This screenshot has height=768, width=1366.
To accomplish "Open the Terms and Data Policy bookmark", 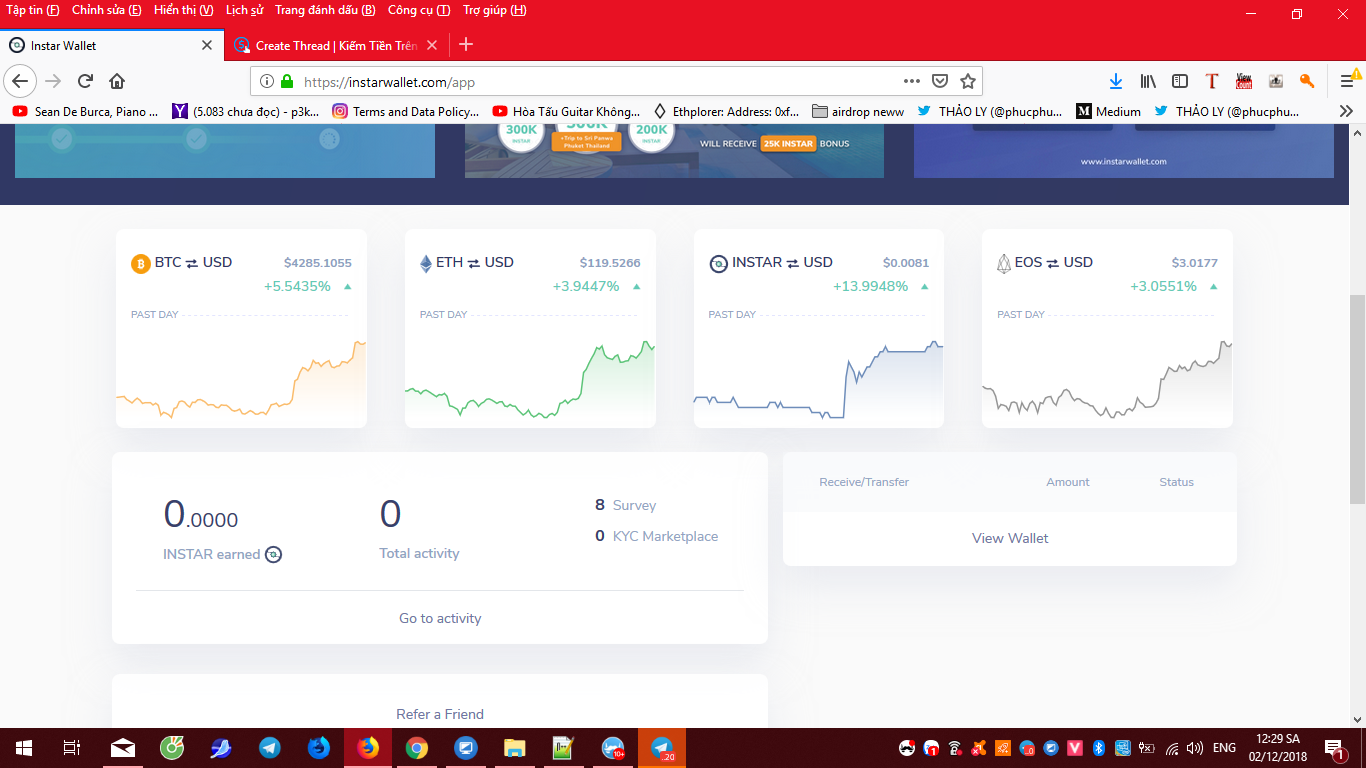I will pyautogui.click(x=406, y=111).
